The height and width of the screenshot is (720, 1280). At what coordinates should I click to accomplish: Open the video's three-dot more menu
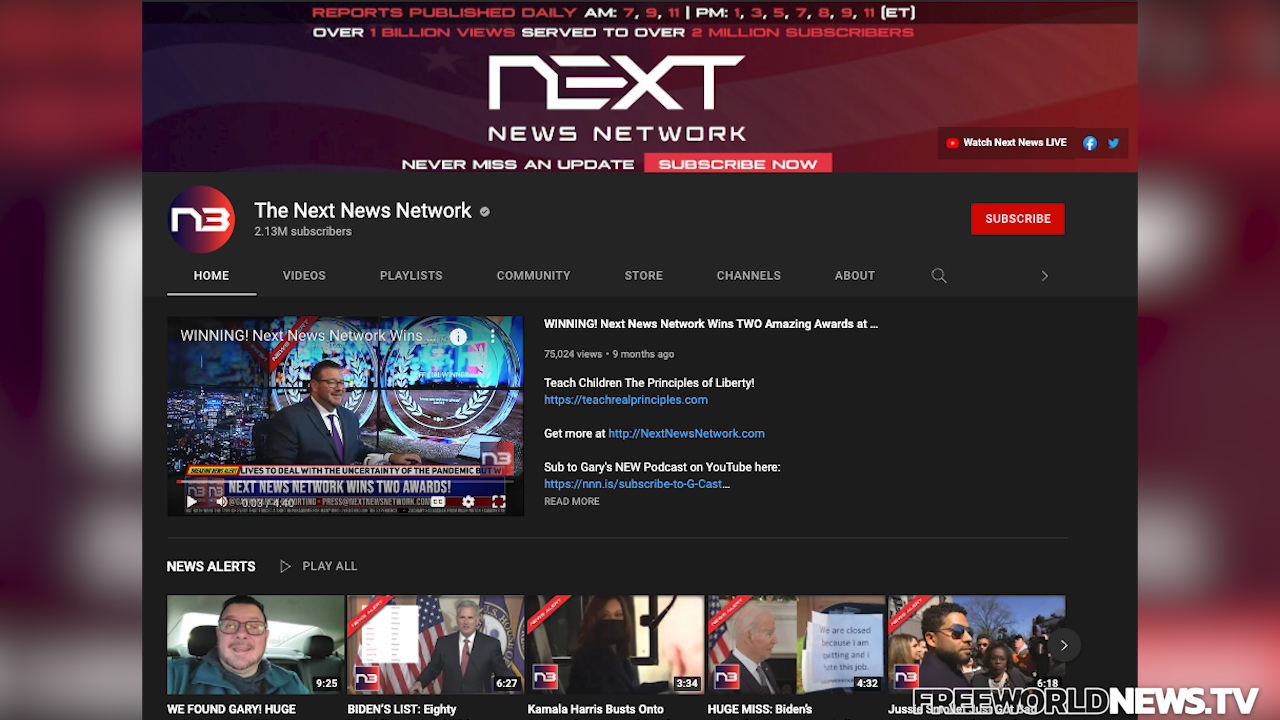coord(492,337)
